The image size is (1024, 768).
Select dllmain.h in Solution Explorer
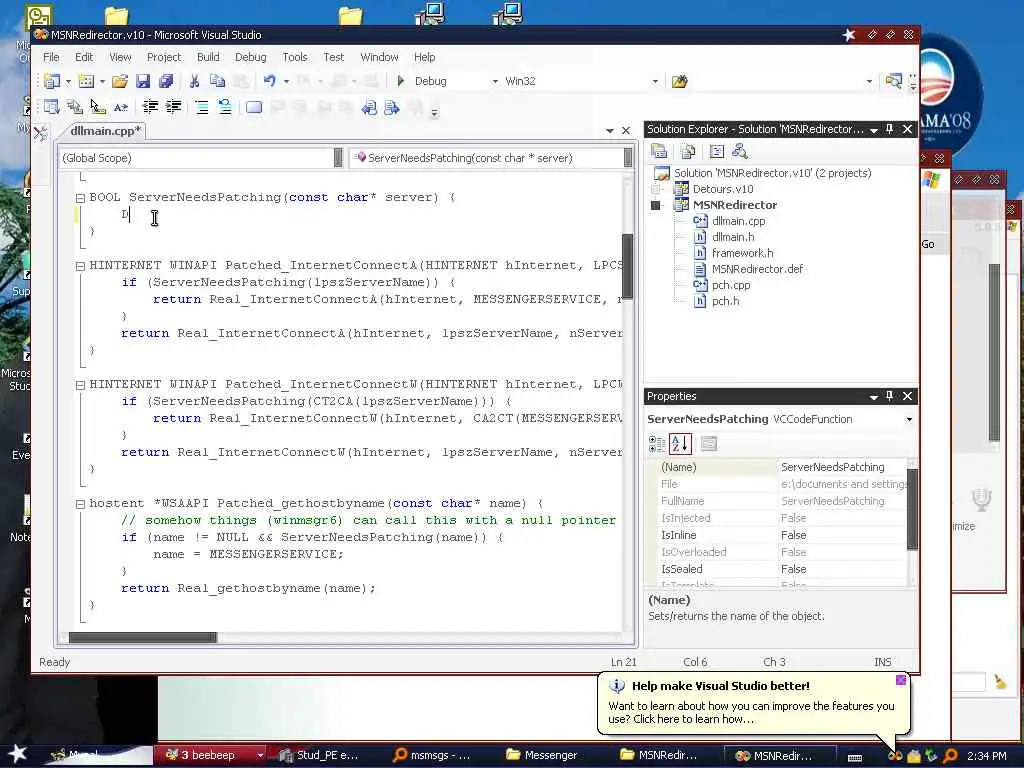pyautogui.click(x=733, y=237)
